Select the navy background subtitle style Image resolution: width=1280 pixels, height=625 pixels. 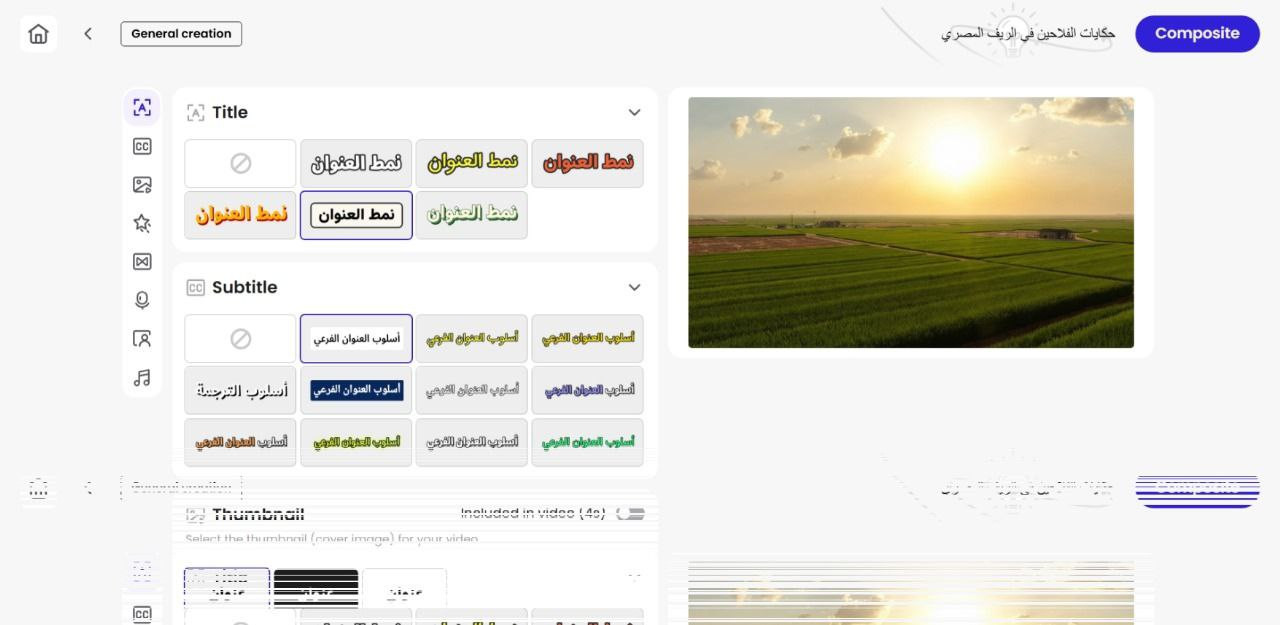click(x=356, y=390)
